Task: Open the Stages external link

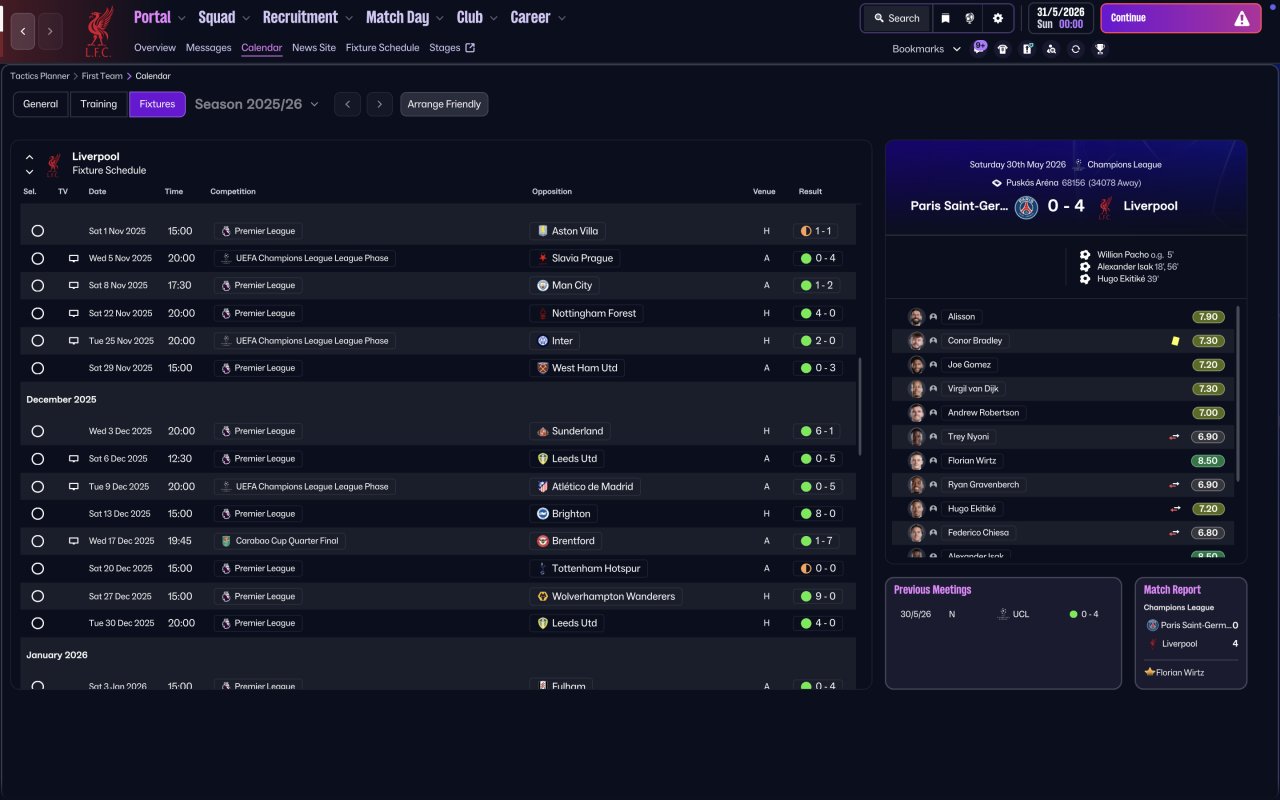Action: click(x=452, y=48)
